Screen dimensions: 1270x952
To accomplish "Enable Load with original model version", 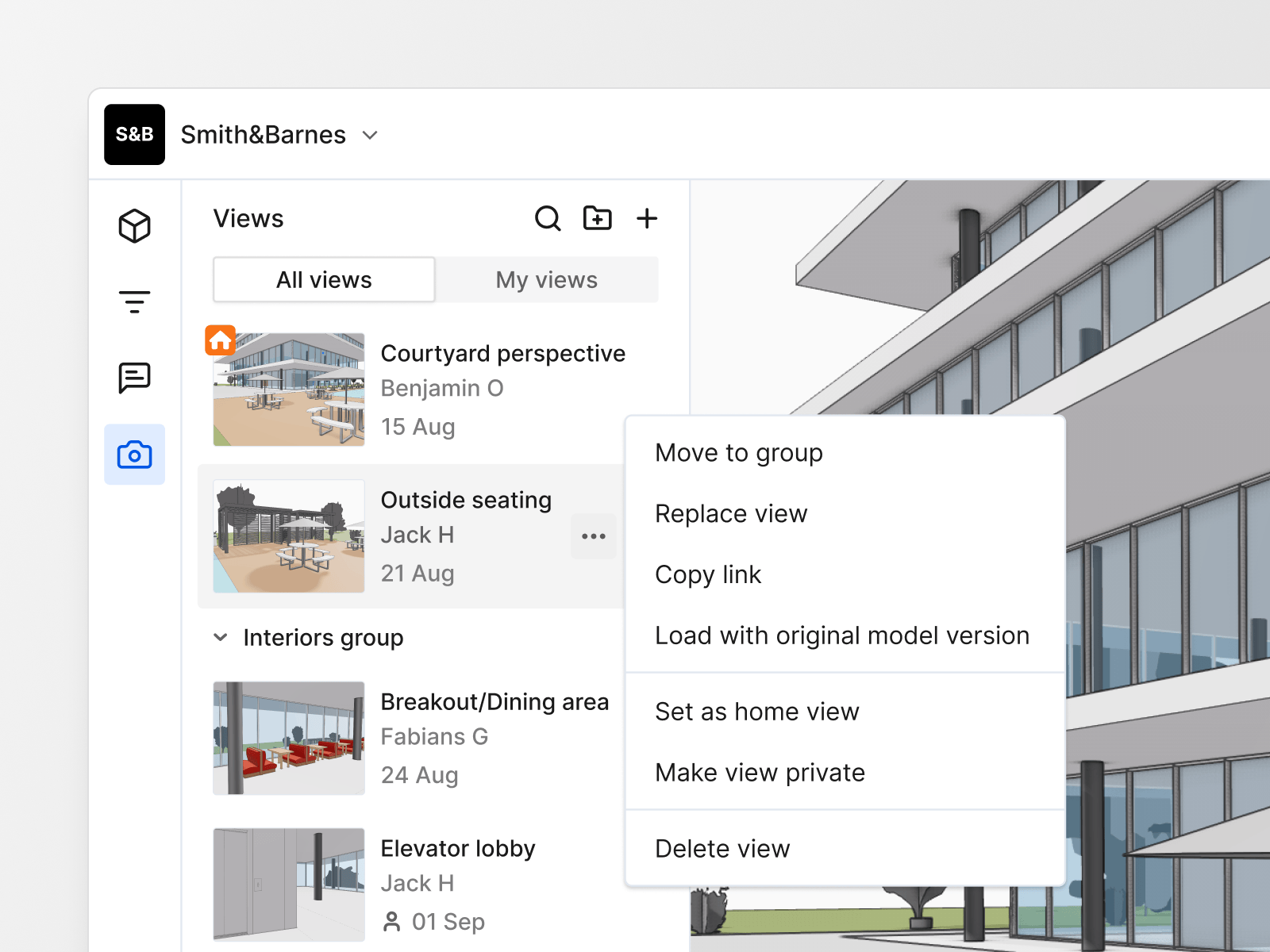I will (842, 635).
